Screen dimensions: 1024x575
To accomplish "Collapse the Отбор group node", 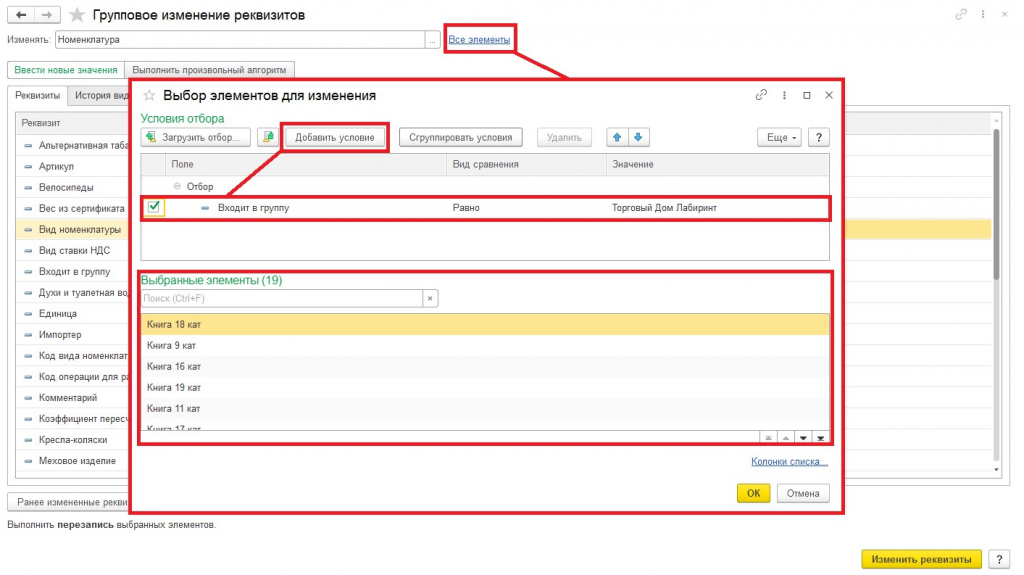I will click(177, 186).
